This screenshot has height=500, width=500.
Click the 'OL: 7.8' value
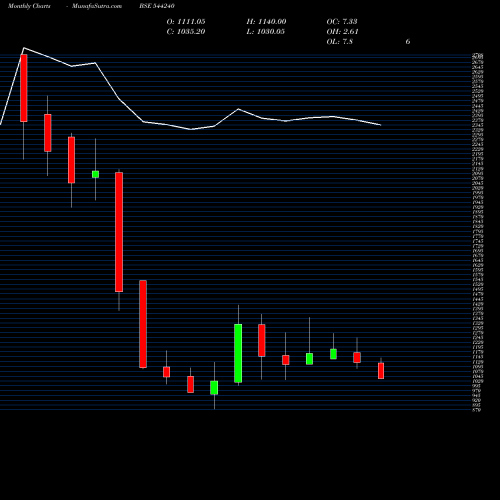click(x=340, y=42)
